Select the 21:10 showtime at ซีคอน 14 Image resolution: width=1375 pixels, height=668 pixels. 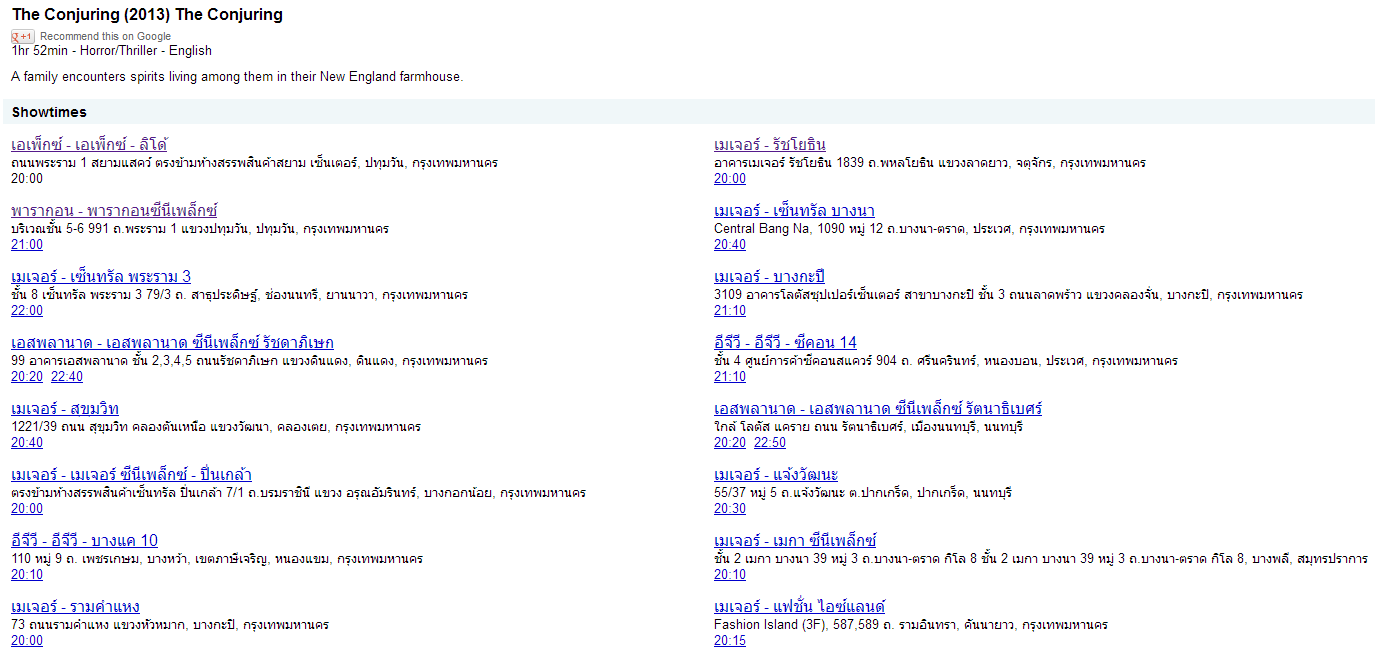pyautogui.click(x=730, y=376)
